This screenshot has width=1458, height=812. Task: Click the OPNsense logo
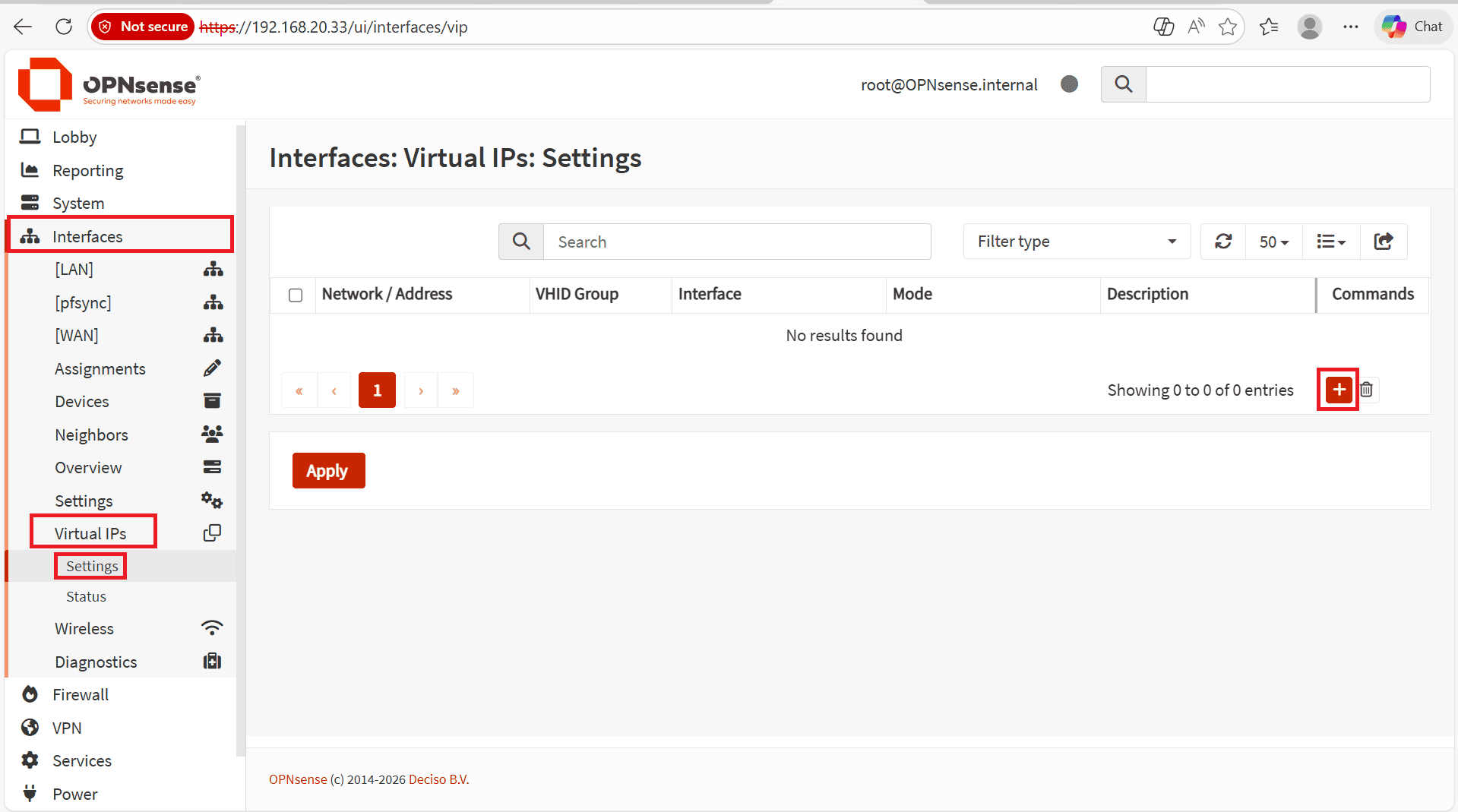[x=109, y=84]
